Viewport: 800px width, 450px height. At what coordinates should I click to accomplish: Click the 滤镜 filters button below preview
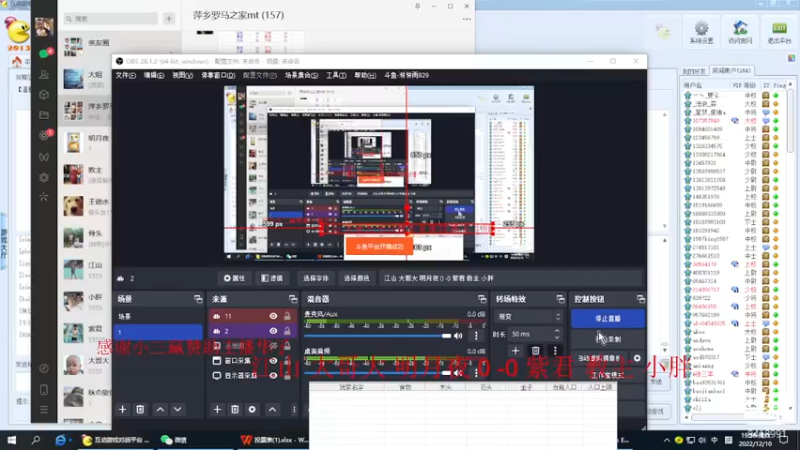coord(272,279)
